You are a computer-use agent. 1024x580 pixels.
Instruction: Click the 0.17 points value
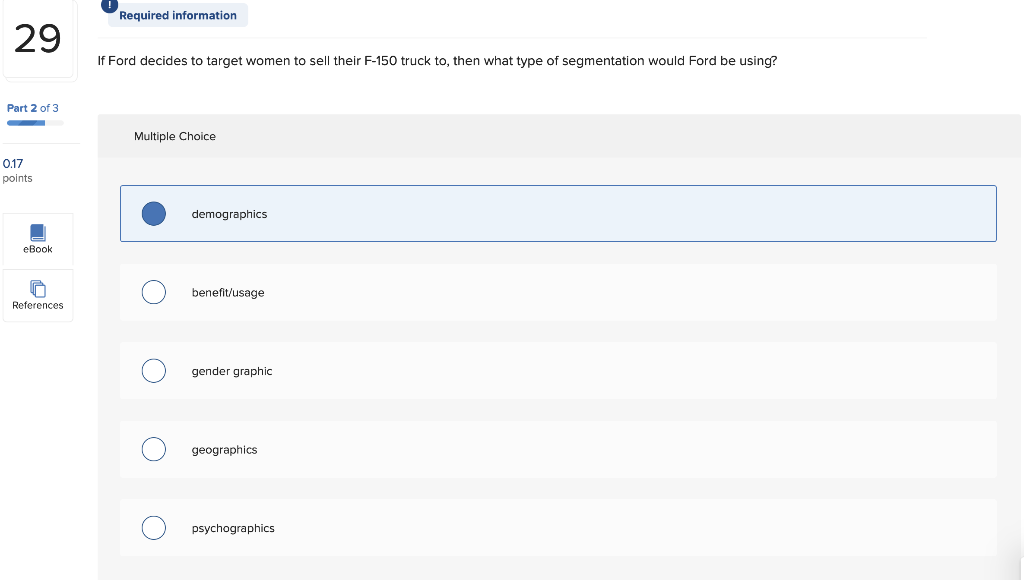(x=13, y=164)
